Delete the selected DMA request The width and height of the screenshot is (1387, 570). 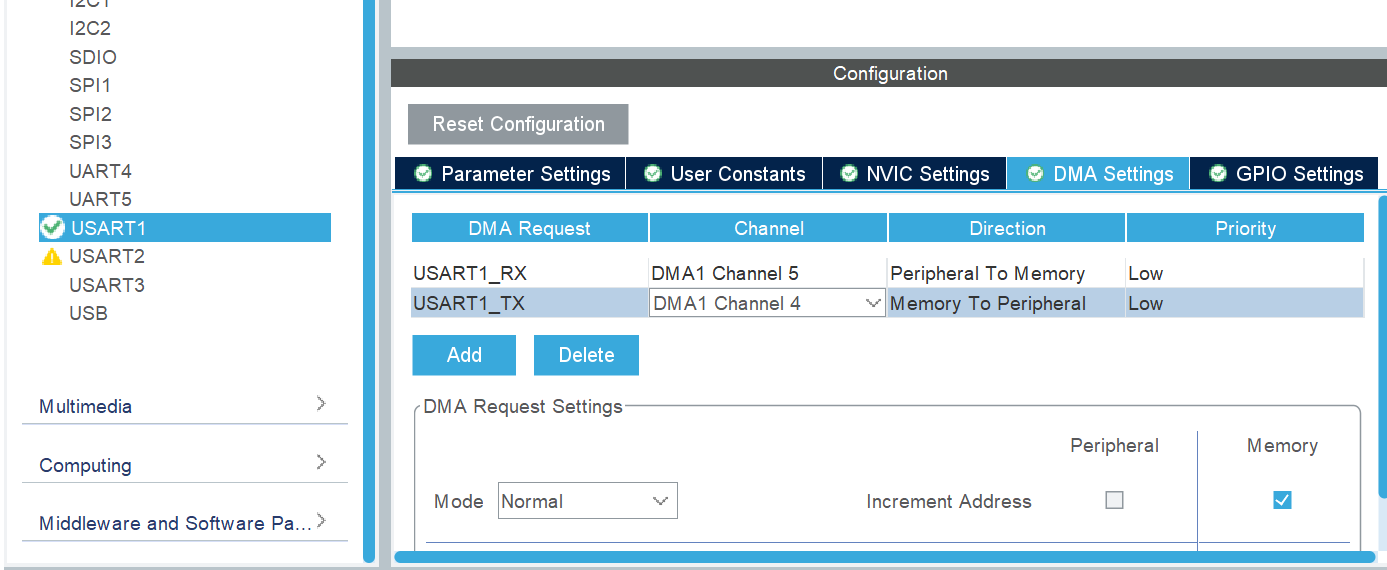tap(586, 355)
